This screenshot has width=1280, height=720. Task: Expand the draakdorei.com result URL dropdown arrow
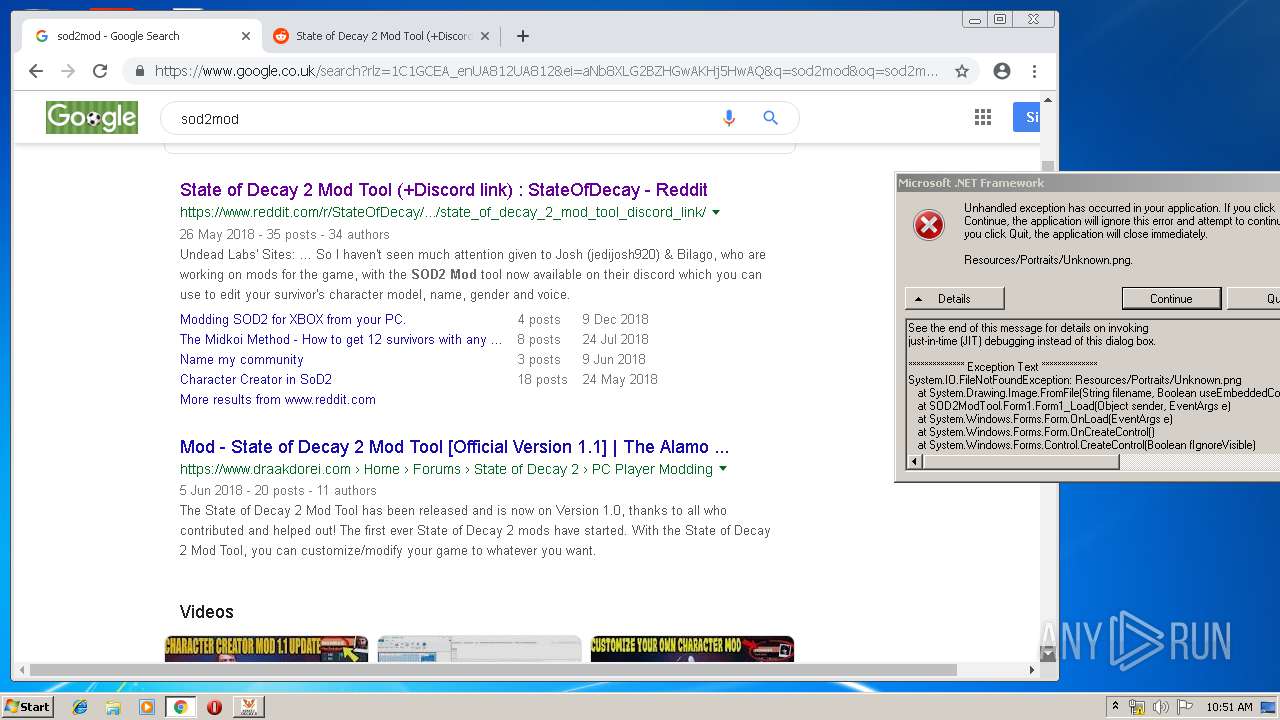pos(723,469)
